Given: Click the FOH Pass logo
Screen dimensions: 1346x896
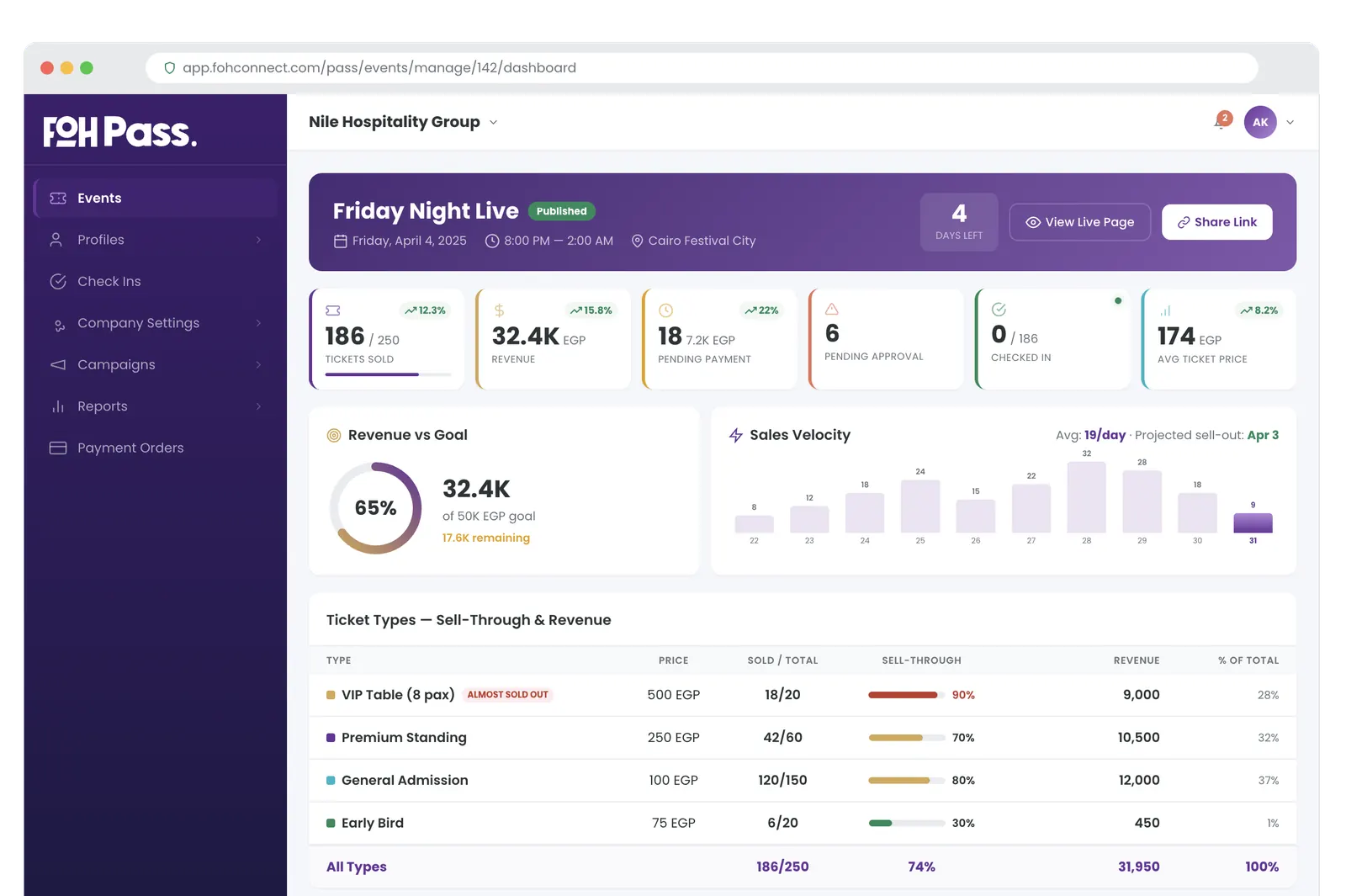Looking at the screenshot, I should 119,132.
